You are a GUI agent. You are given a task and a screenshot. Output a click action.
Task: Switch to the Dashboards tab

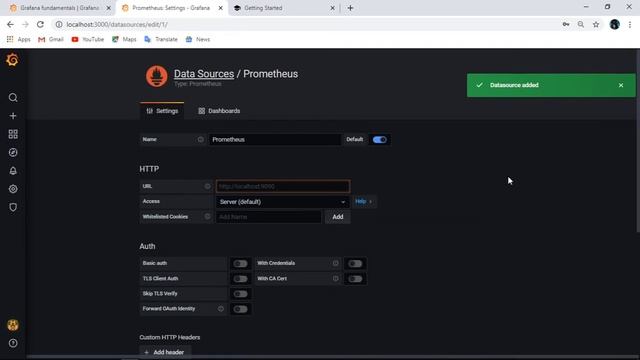219,111
